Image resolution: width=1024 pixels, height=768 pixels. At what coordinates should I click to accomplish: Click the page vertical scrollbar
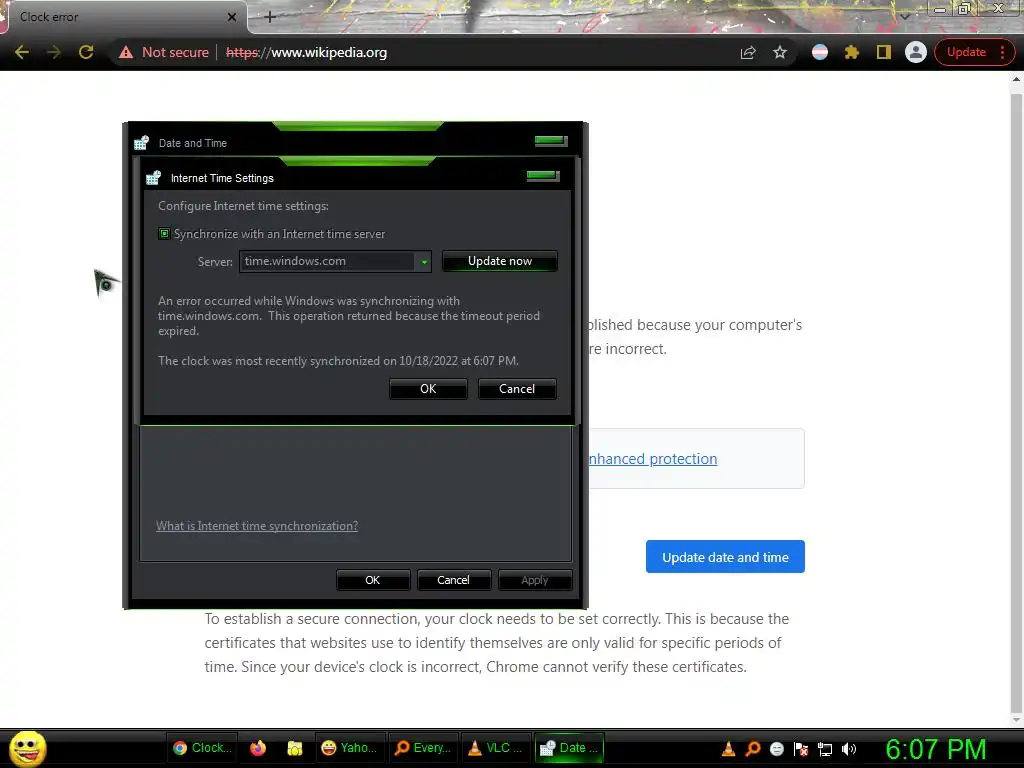click(1016, 405)
